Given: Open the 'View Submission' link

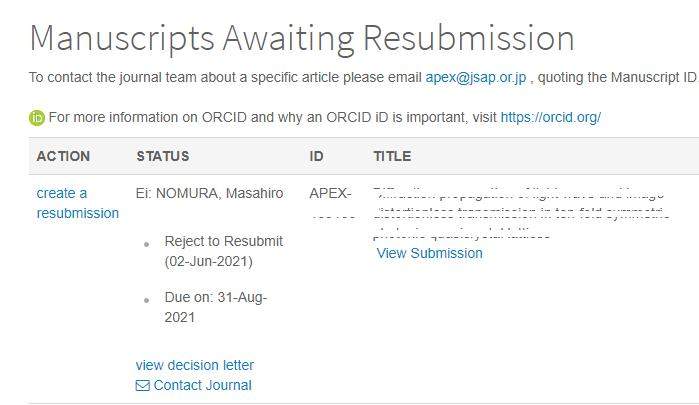Looking at the screenshot, I should click(x=429, y=253).
